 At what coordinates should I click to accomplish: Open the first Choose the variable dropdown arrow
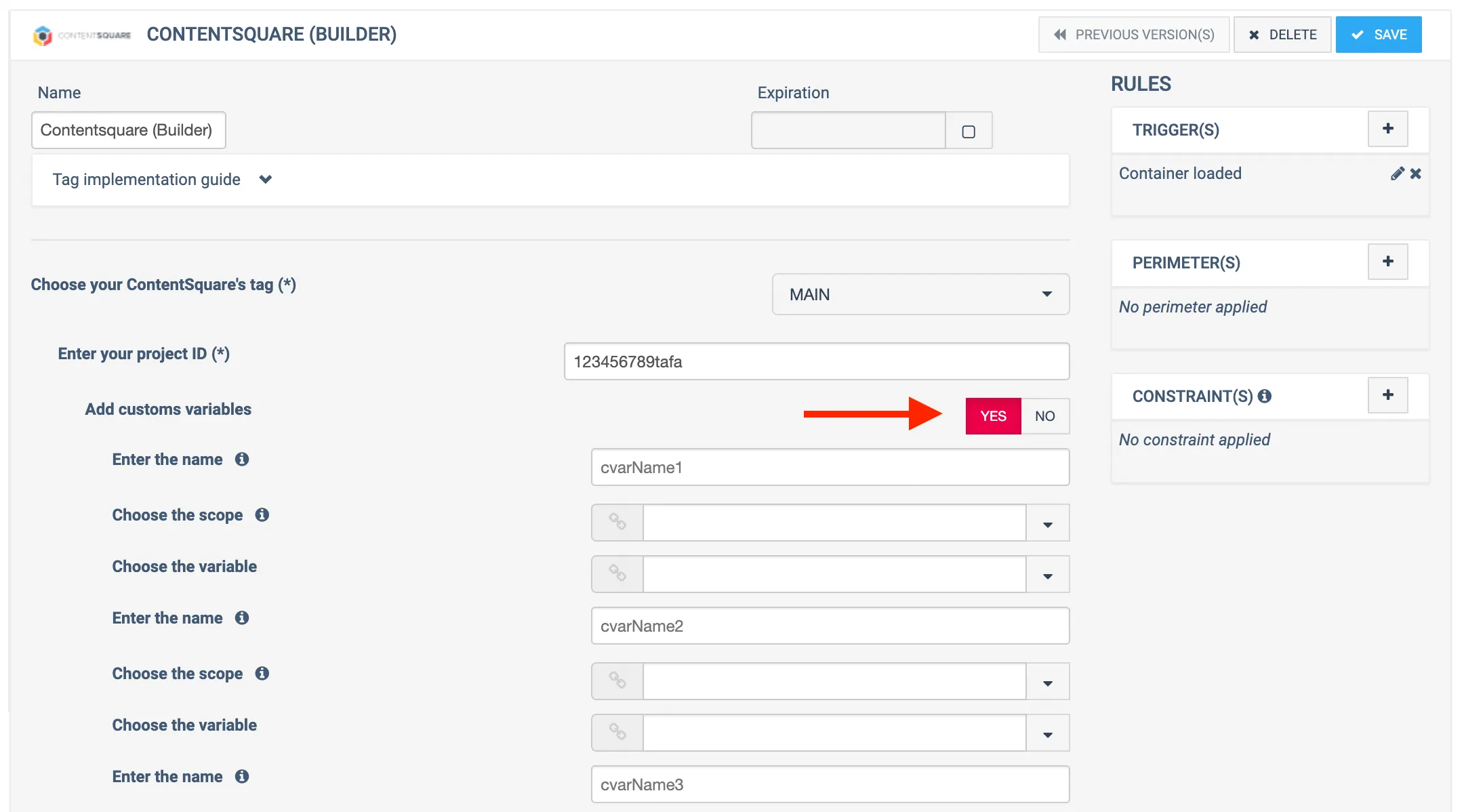(x=1047, y=575)
